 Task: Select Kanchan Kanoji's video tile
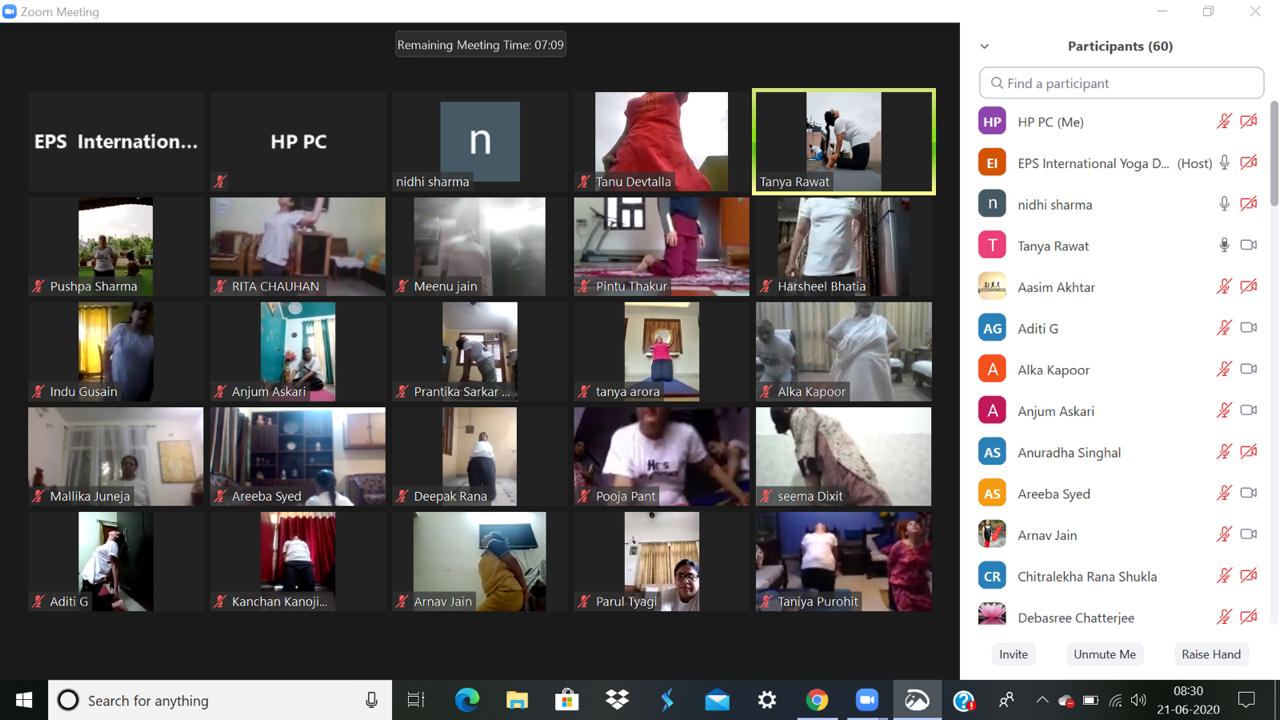(297, 561)
